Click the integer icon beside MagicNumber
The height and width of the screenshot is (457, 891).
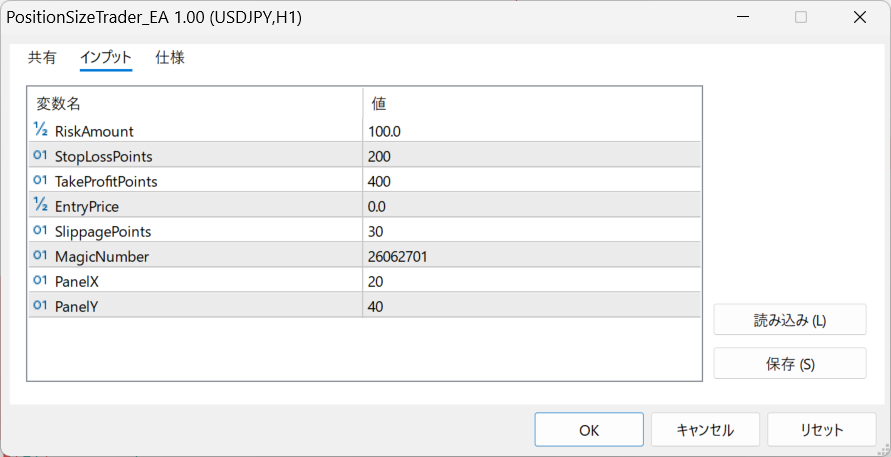click(x=40, y=255)
